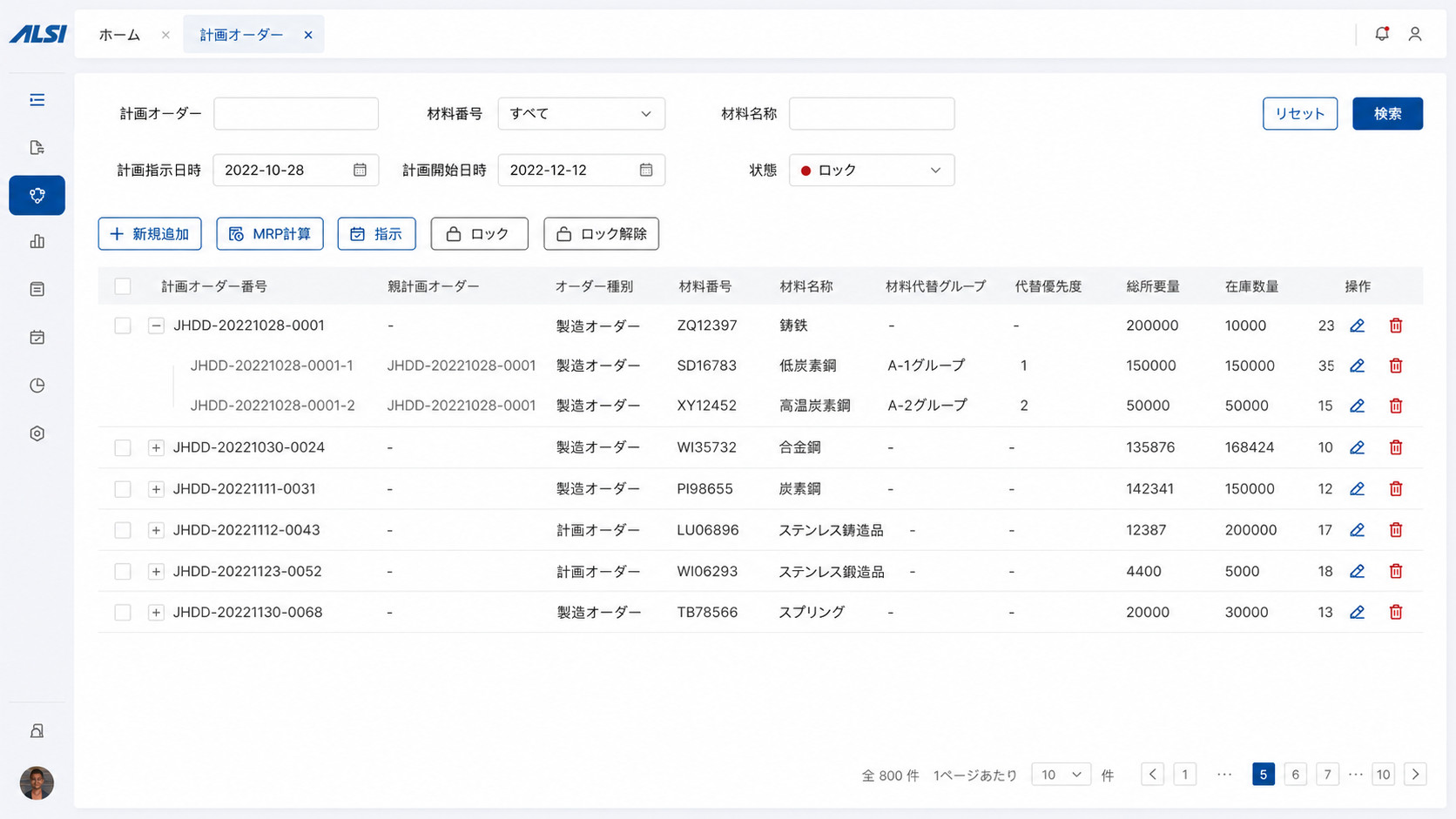The image size is (1456, 819).
Task: Go to page 7
Action: click(1327, 775)
